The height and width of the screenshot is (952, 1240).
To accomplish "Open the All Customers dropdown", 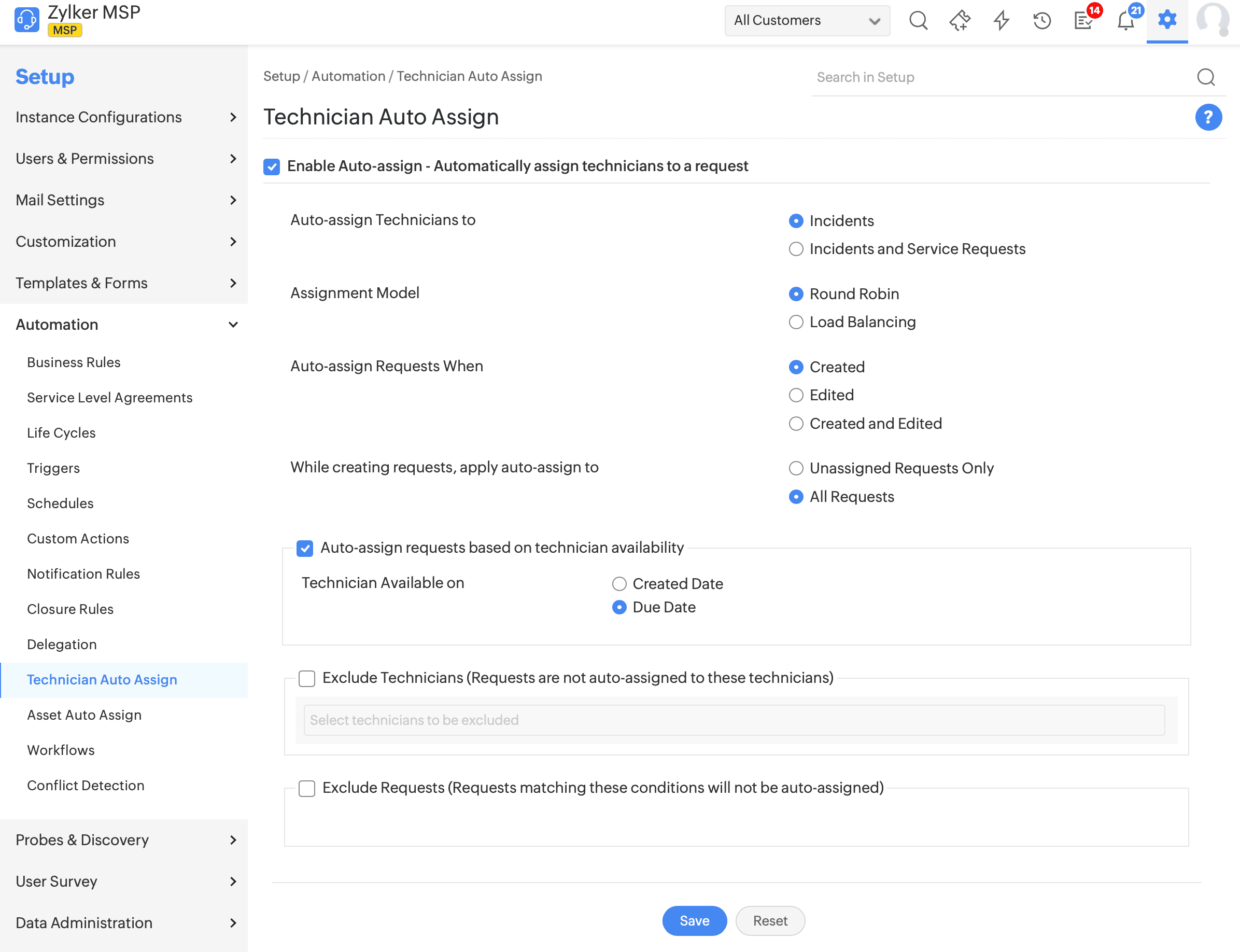I will click(807, 21).
